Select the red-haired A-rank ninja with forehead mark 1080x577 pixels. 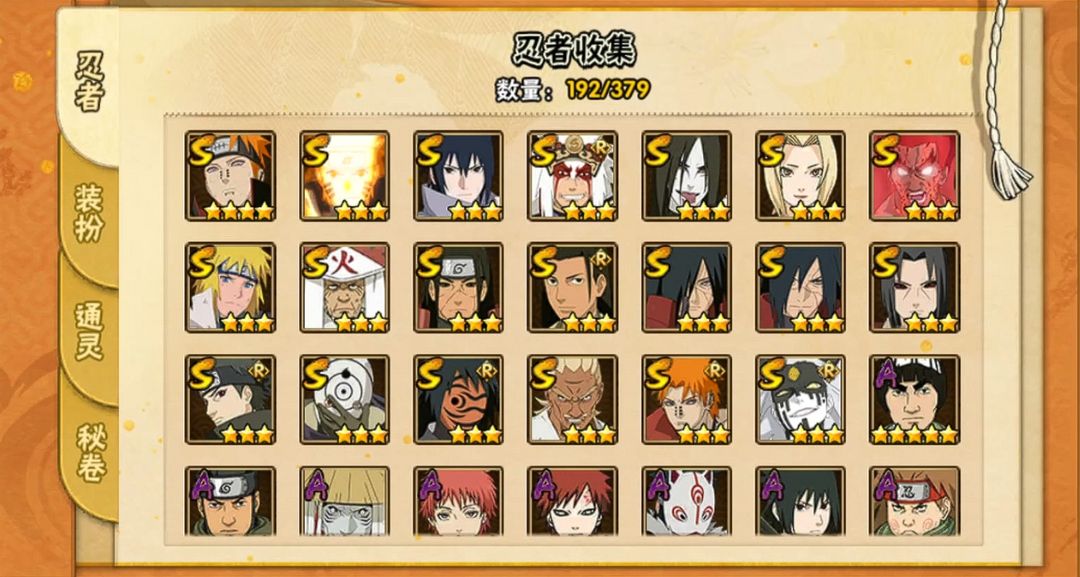[x=572, y=501]
